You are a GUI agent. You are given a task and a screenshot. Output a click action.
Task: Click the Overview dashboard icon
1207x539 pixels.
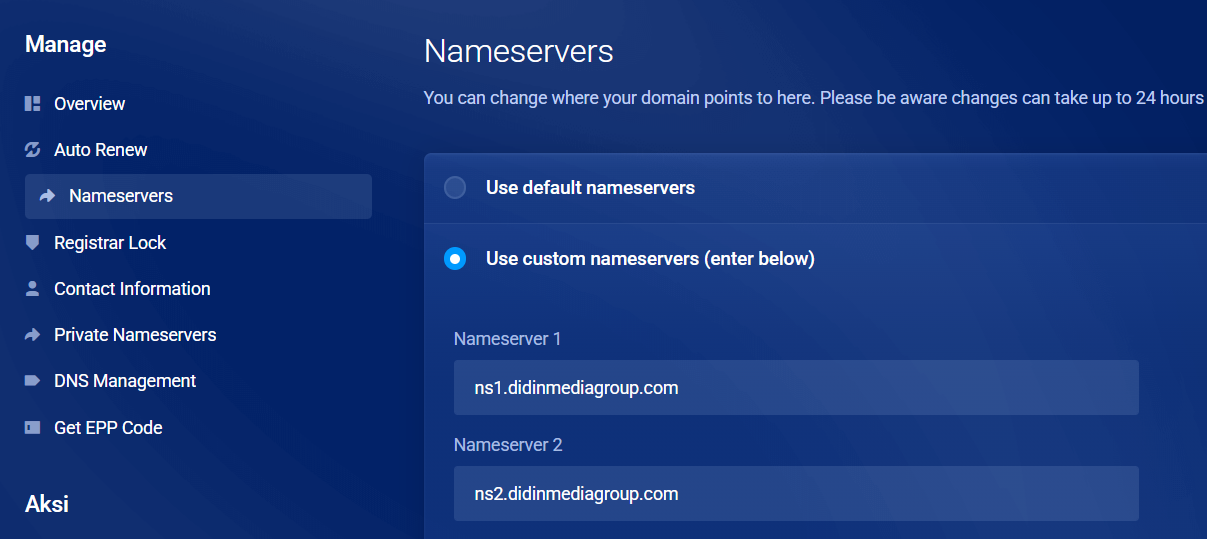(32, 104)
